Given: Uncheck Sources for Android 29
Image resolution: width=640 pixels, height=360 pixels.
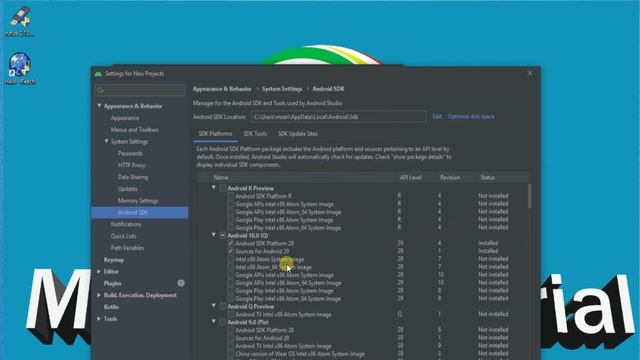Looking at the screenshot, I should [231, 251].
